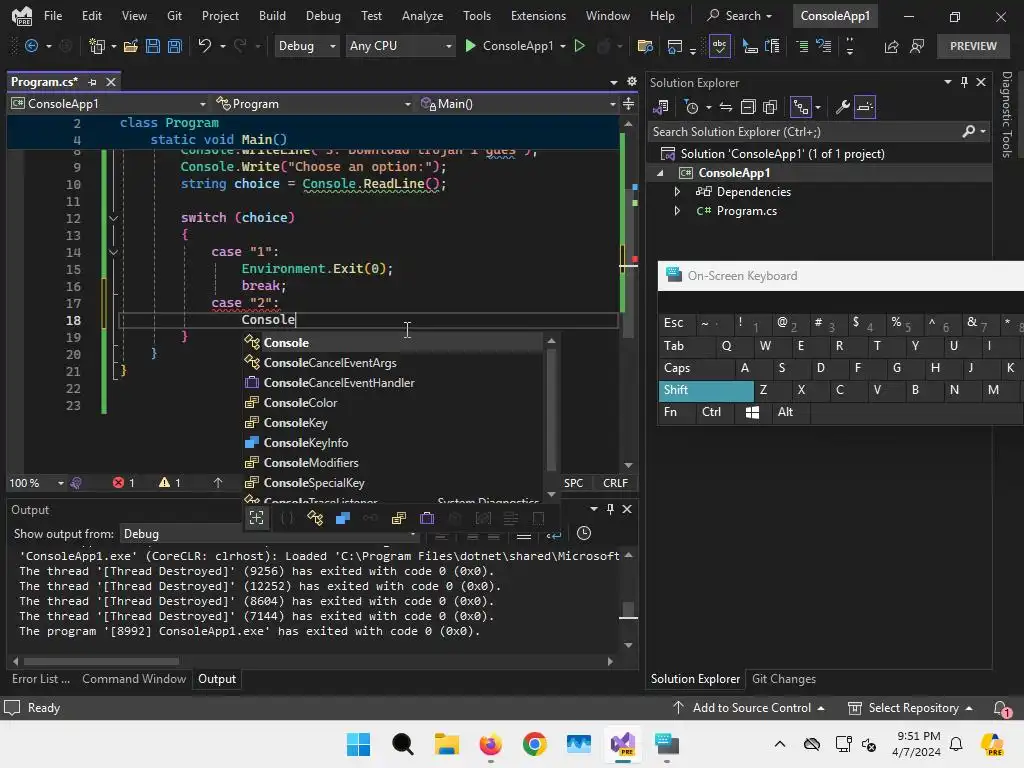Start debugging ConsoleApp1 with green play button

(470, 46)
